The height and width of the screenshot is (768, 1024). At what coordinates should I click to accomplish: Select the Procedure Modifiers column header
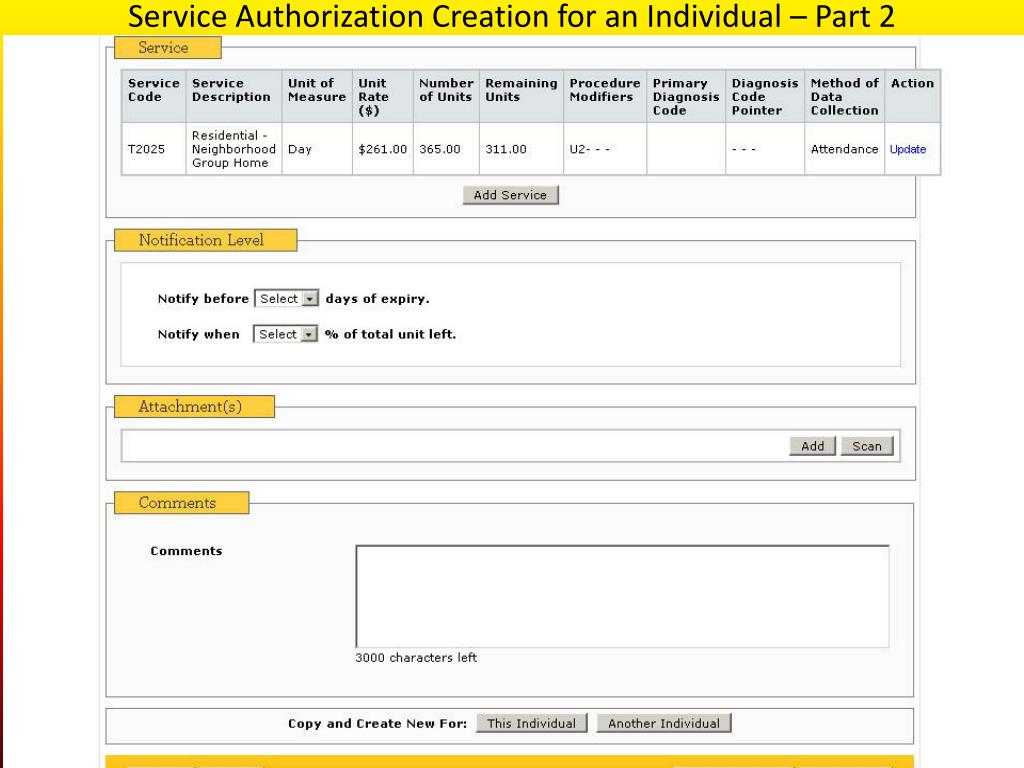point(604,91)
